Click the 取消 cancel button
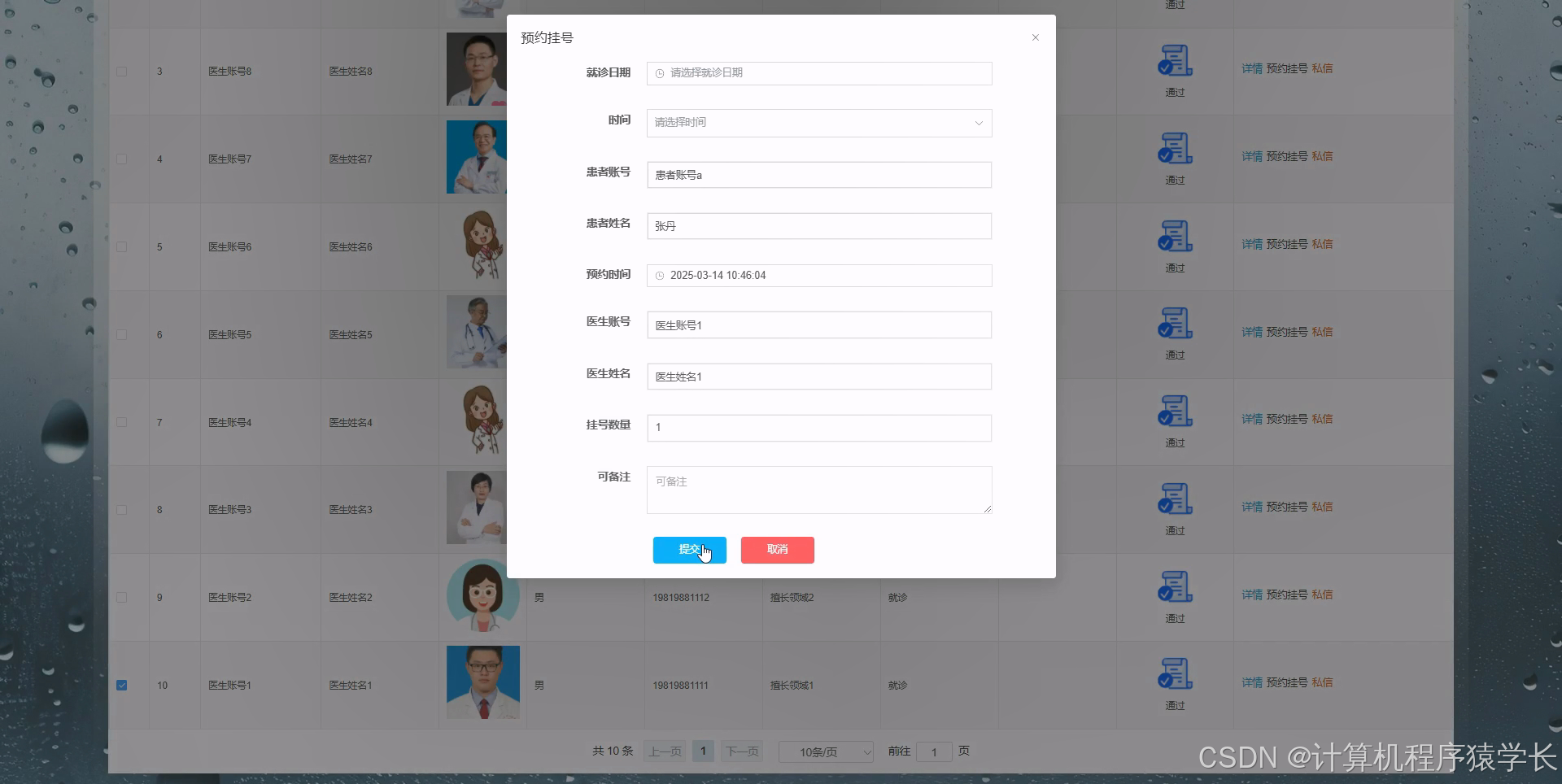Viewport: 1562px width, 784px height. tap(776, 550)
